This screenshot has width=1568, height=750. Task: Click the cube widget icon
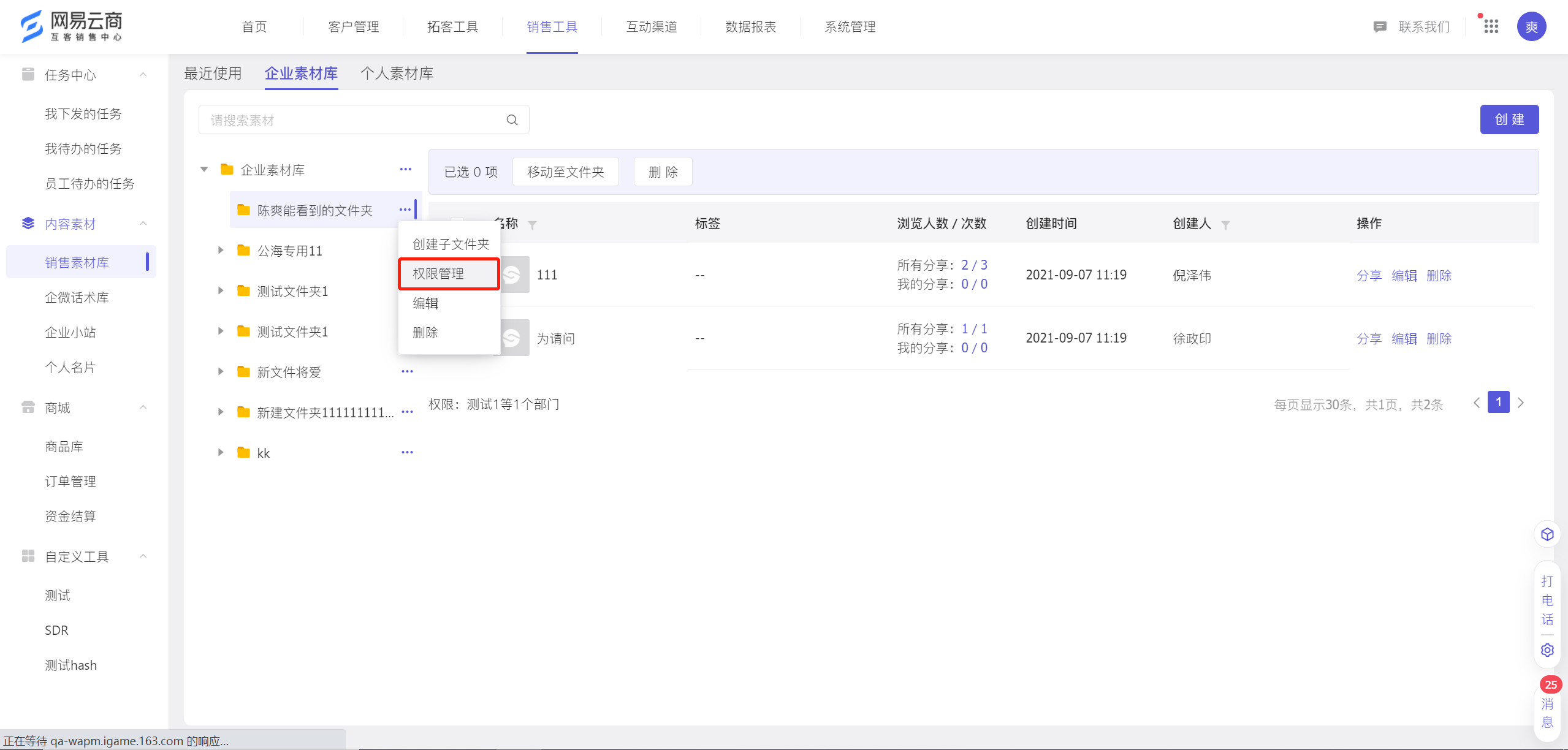point(1547,534)
